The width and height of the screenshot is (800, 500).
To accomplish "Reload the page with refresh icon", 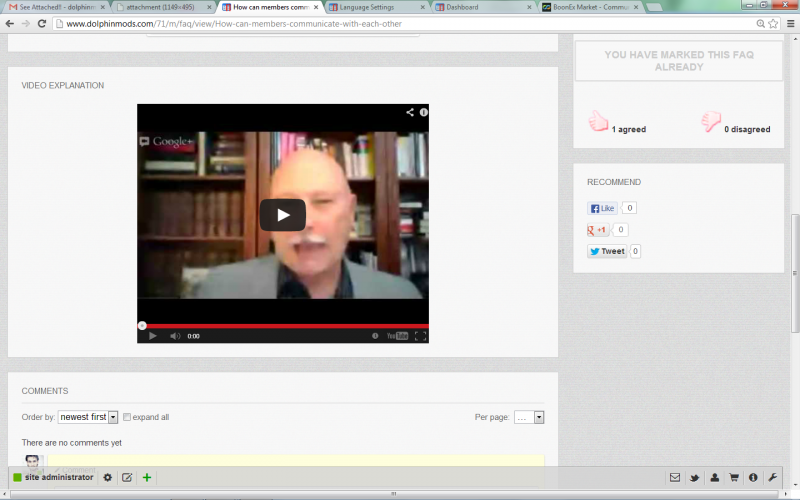I will point(42,23).
